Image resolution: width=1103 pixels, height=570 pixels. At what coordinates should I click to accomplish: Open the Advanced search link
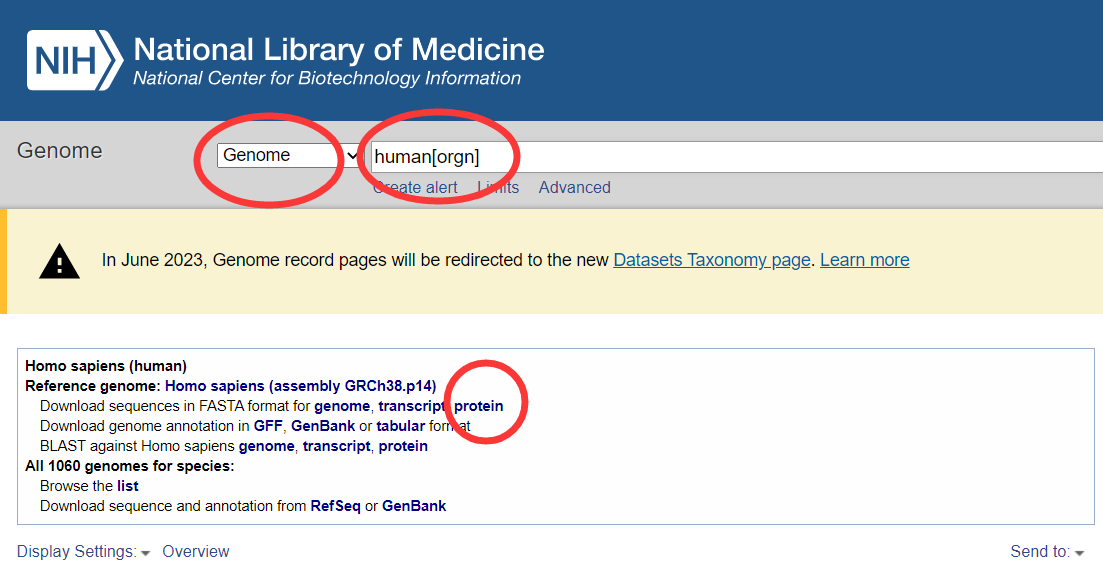575,188
